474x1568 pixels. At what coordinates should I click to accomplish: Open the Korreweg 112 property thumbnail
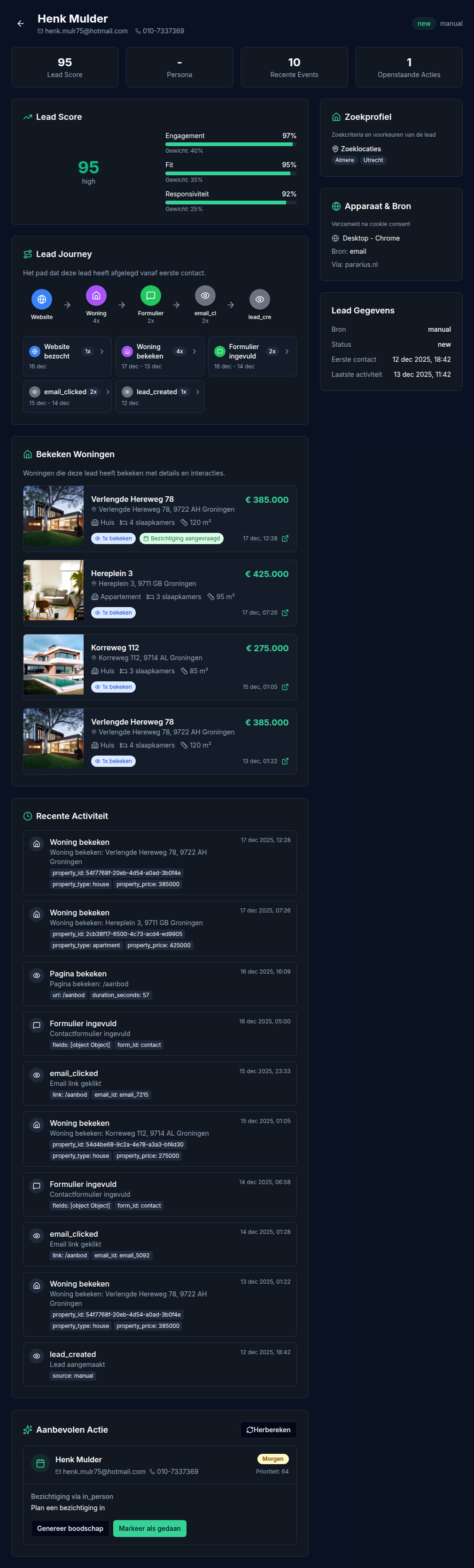point(54,665)
